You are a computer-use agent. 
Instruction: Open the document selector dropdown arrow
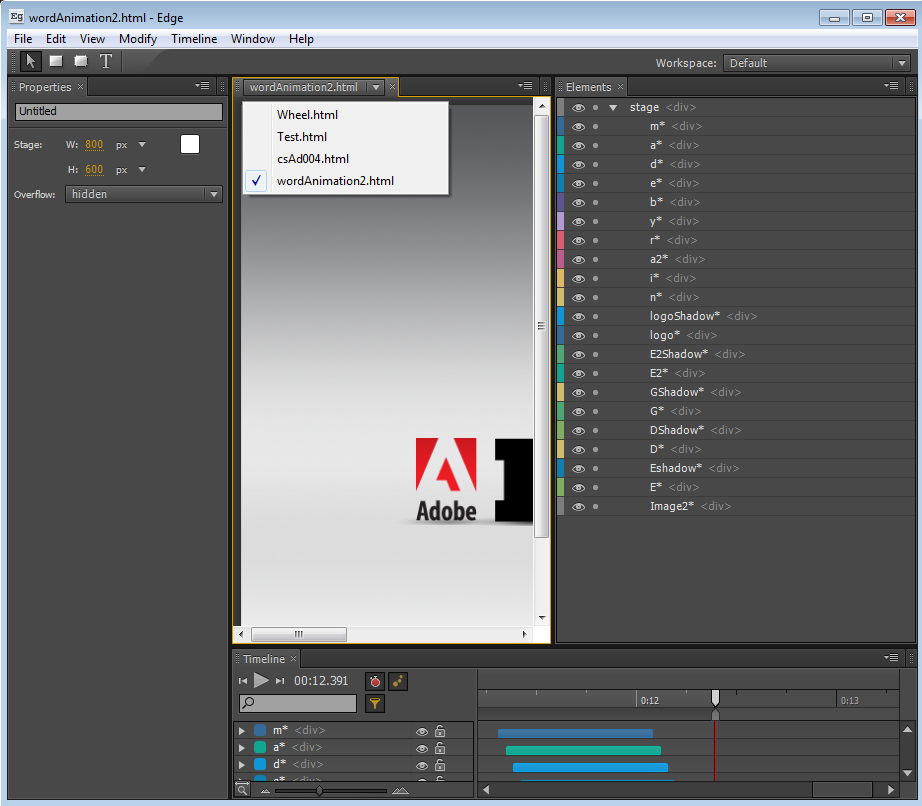(x=376, y=87)
